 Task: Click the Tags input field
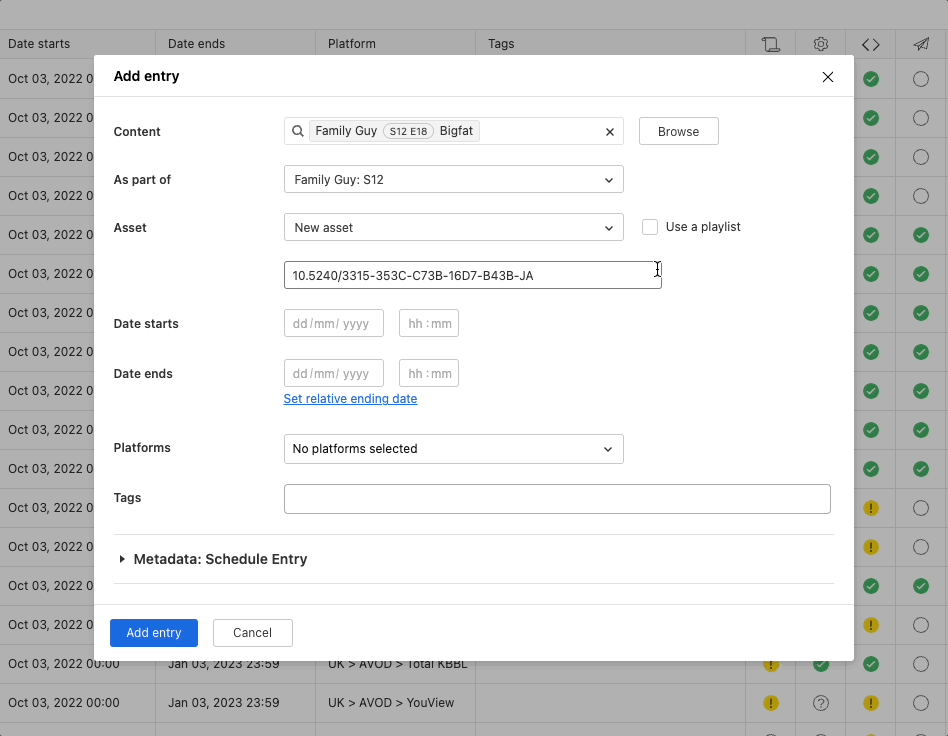click(x=557, y=499)
